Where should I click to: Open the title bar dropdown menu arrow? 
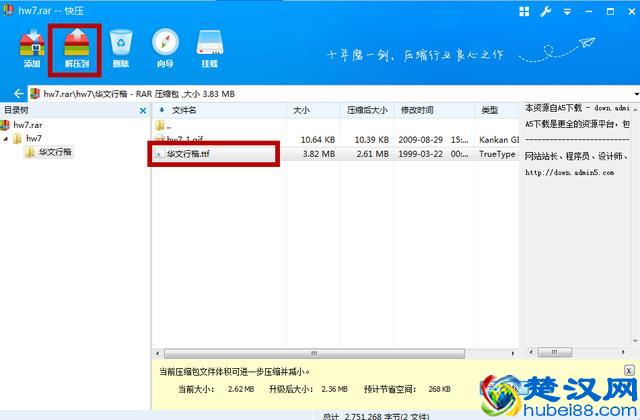point(567,12)
